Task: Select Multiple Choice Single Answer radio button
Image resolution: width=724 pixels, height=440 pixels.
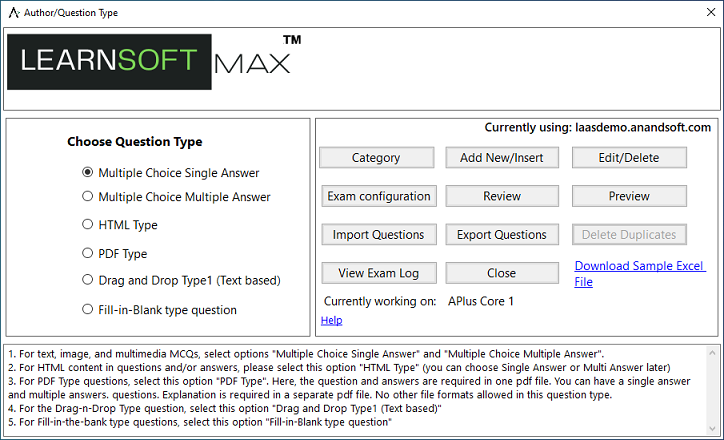Action: click(x=88, y=172)
